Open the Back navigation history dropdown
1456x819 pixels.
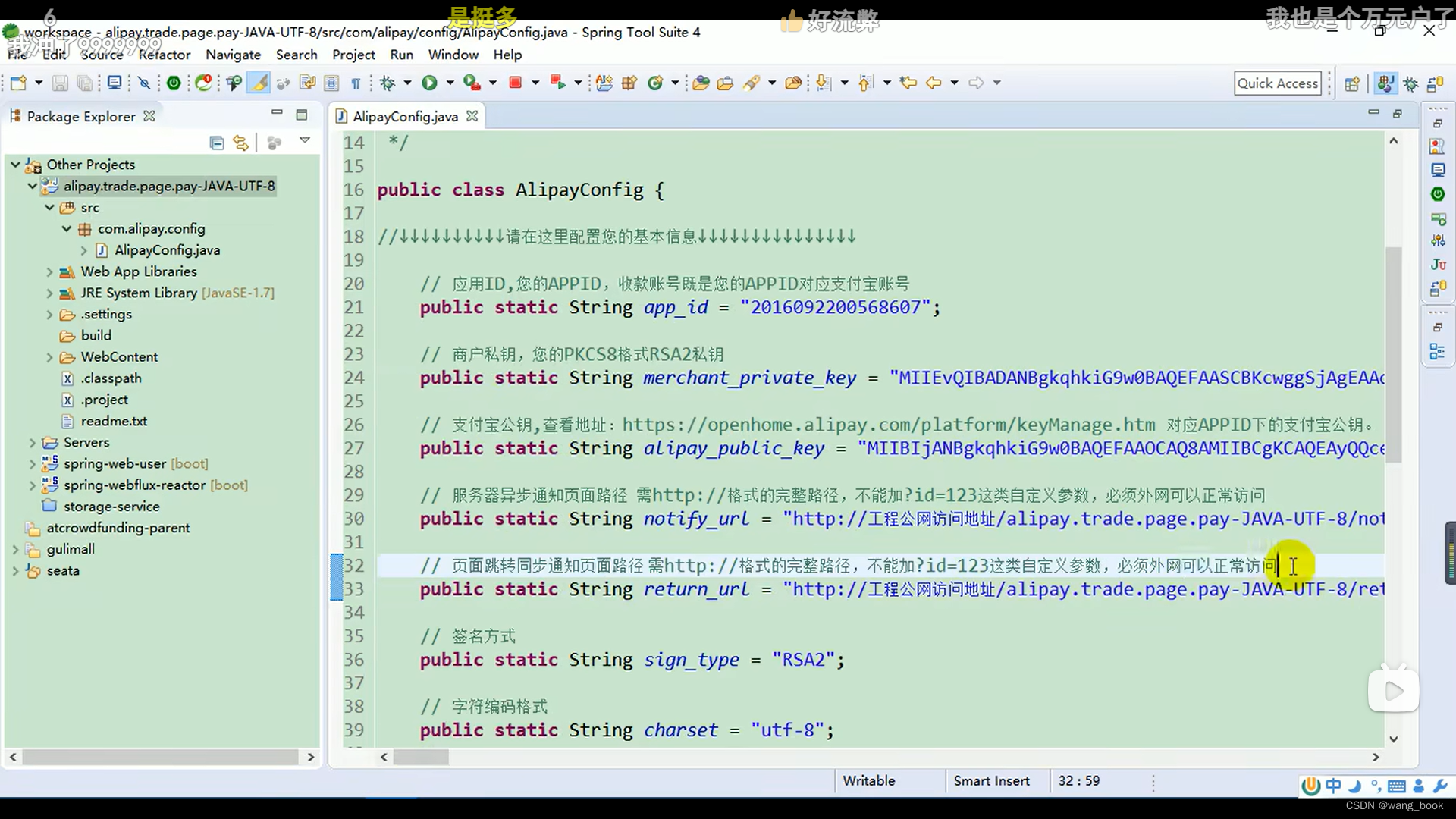pyautogui.click(x=955, y=83)
